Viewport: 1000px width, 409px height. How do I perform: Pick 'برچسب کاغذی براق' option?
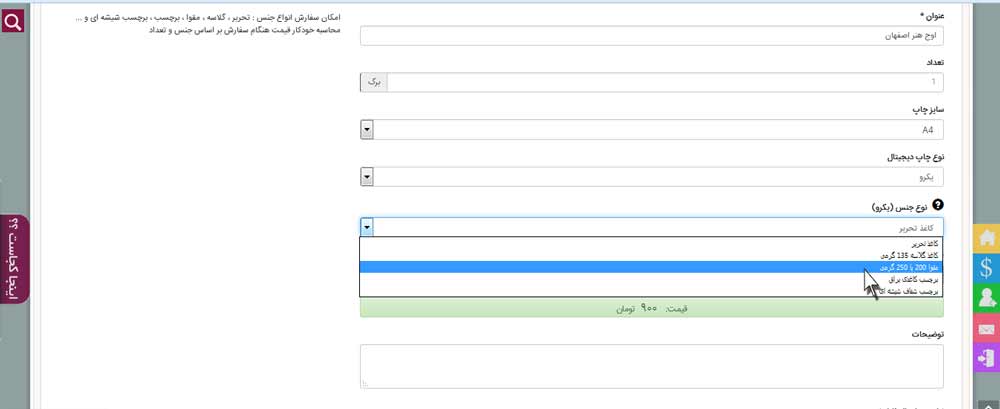tap(652, 279)
